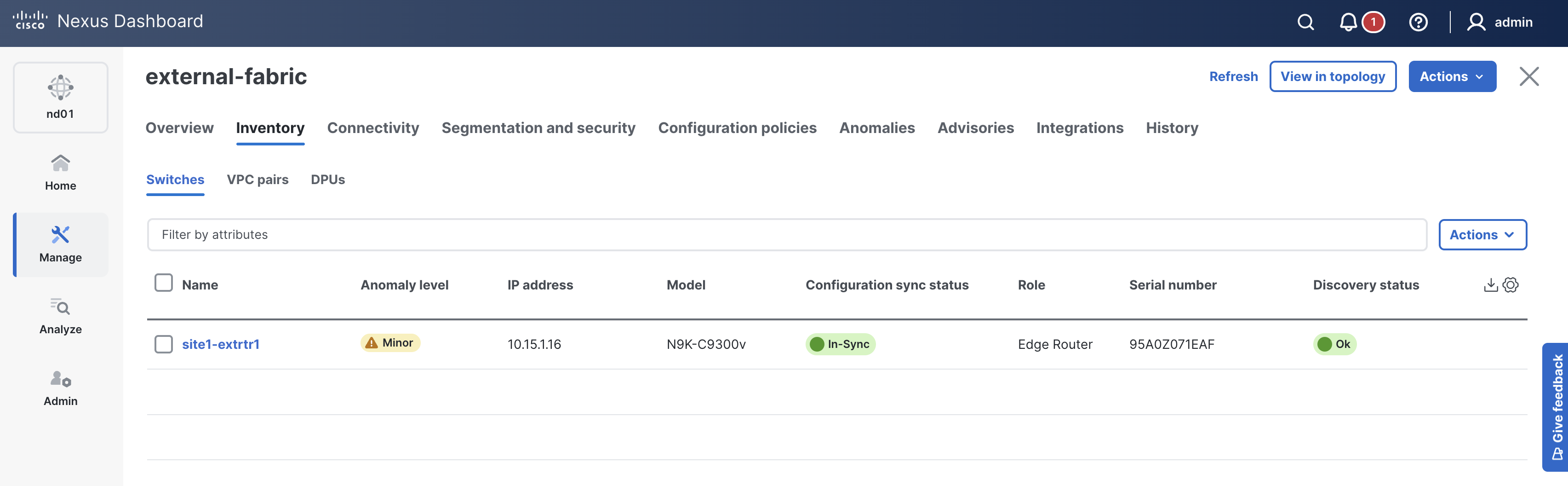Image resolution: width=1568 pixels, height=486 pixels.
Task: Click the View in topology button
Action: (x=1333, y=77)
